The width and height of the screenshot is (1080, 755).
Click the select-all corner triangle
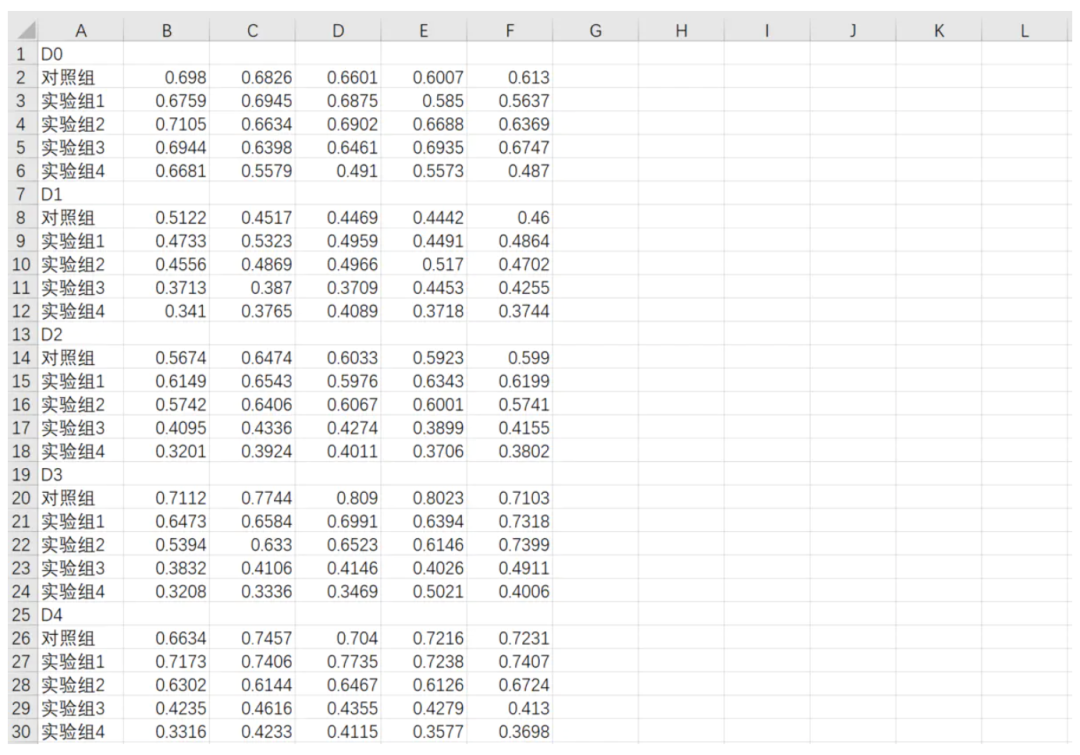click(26, 30)
